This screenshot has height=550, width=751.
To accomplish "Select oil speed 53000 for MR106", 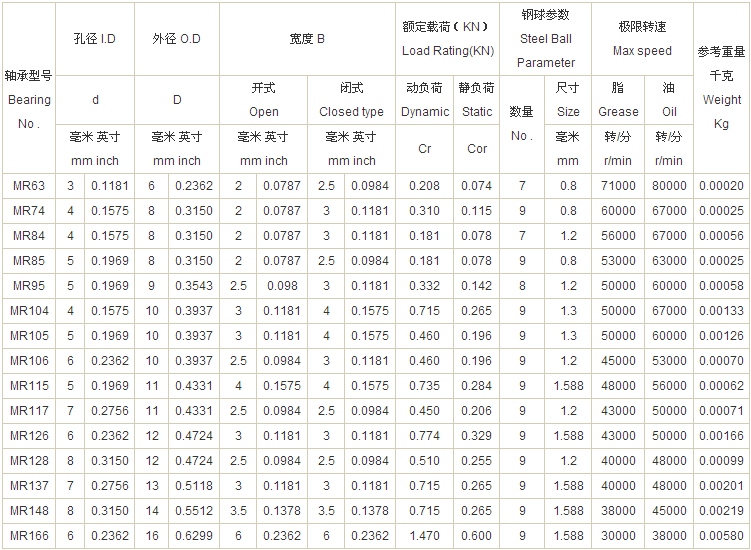I will (x=669, y=361).
